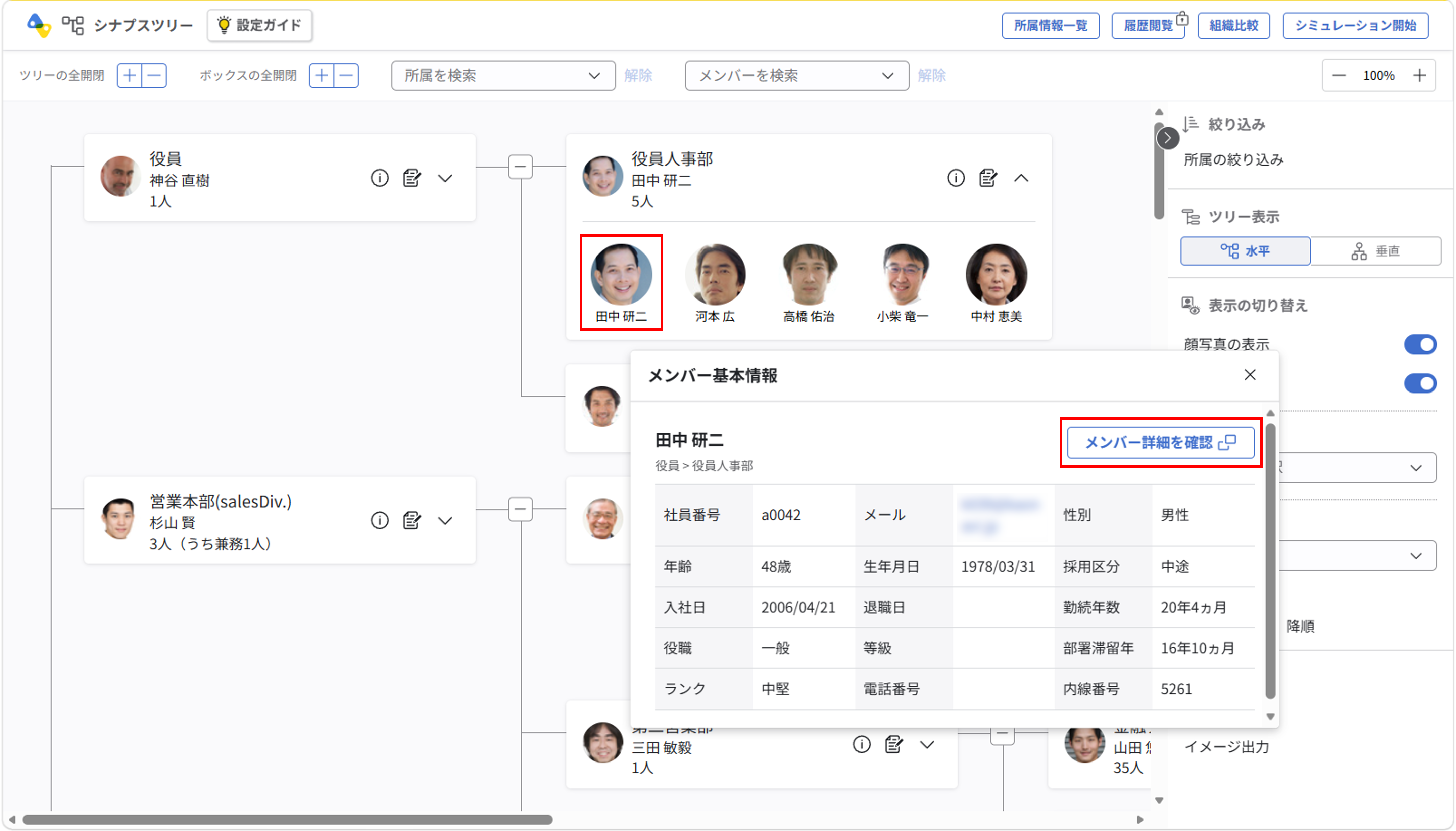Open 所属情報一覧
1456x831 pixels.
click(1050, 26)
